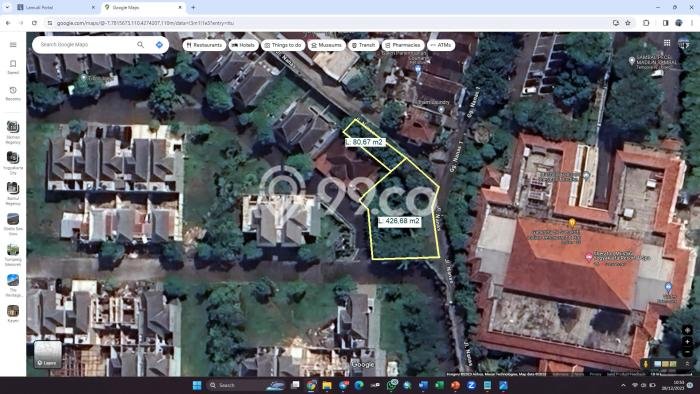
Task: Filter map by Restaurants
Action: click(204, 45)
